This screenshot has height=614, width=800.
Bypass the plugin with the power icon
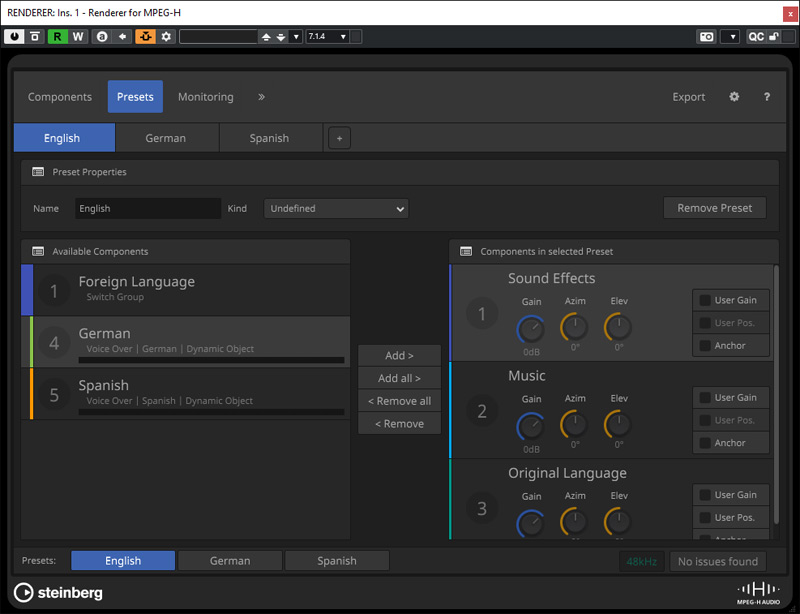click(14, 36)
